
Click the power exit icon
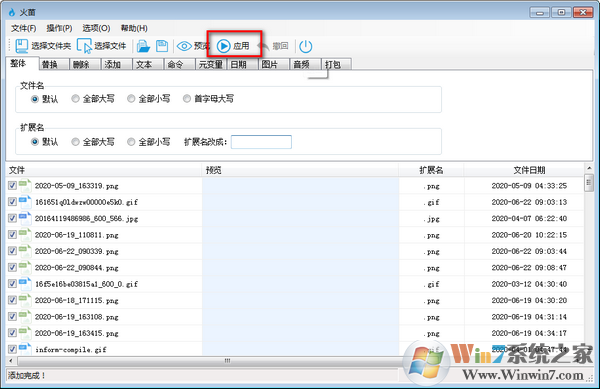(306, 46)
